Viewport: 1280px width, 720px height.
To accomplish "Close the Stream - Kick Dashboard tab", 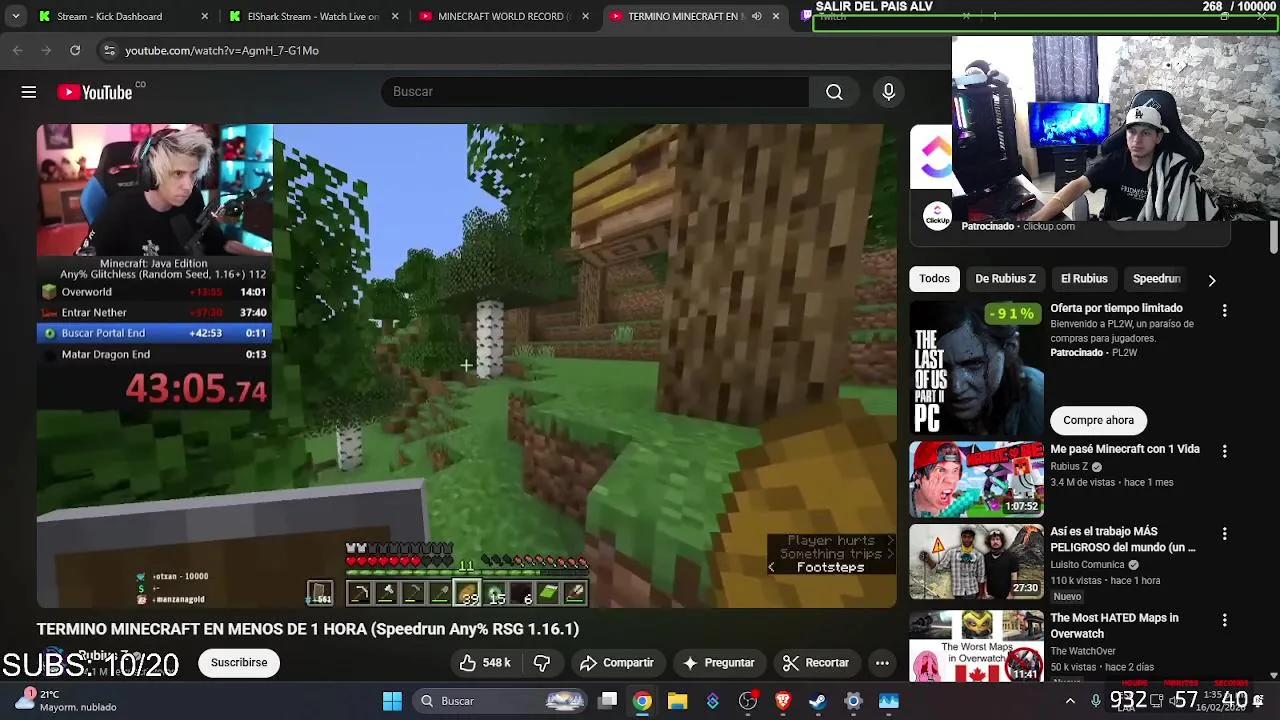I will [205, 16].
